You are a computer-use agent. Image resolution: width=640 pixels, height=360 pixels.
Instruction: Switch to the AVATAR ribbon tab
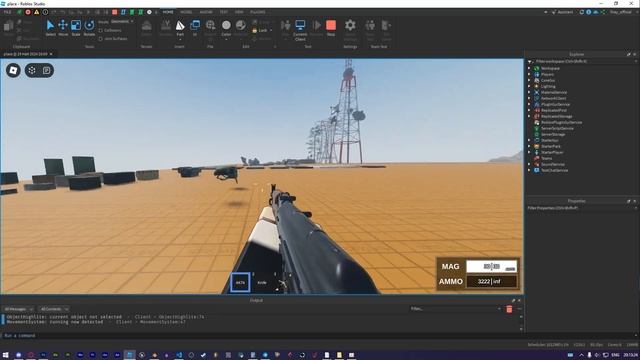click(x=206, y=12)
